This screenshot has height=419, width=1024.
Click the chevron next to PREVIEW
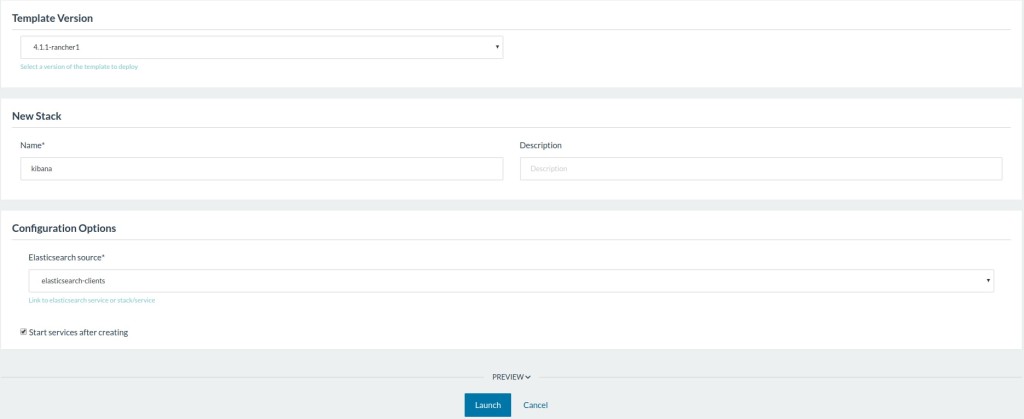(528, 377)
